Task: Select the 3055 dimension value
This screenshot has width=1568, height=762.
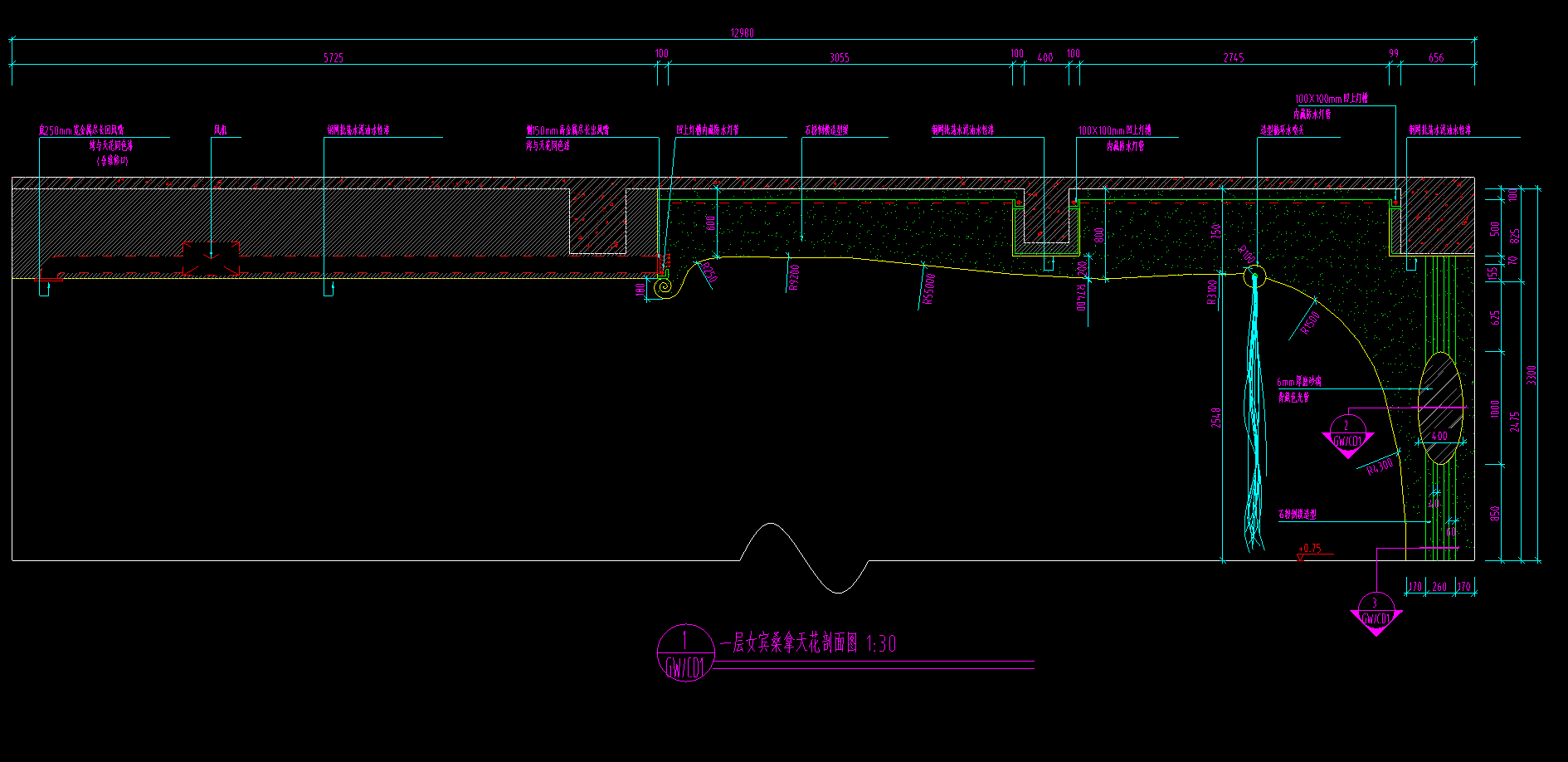Action: pyautogui.click(x=840, y=58)
